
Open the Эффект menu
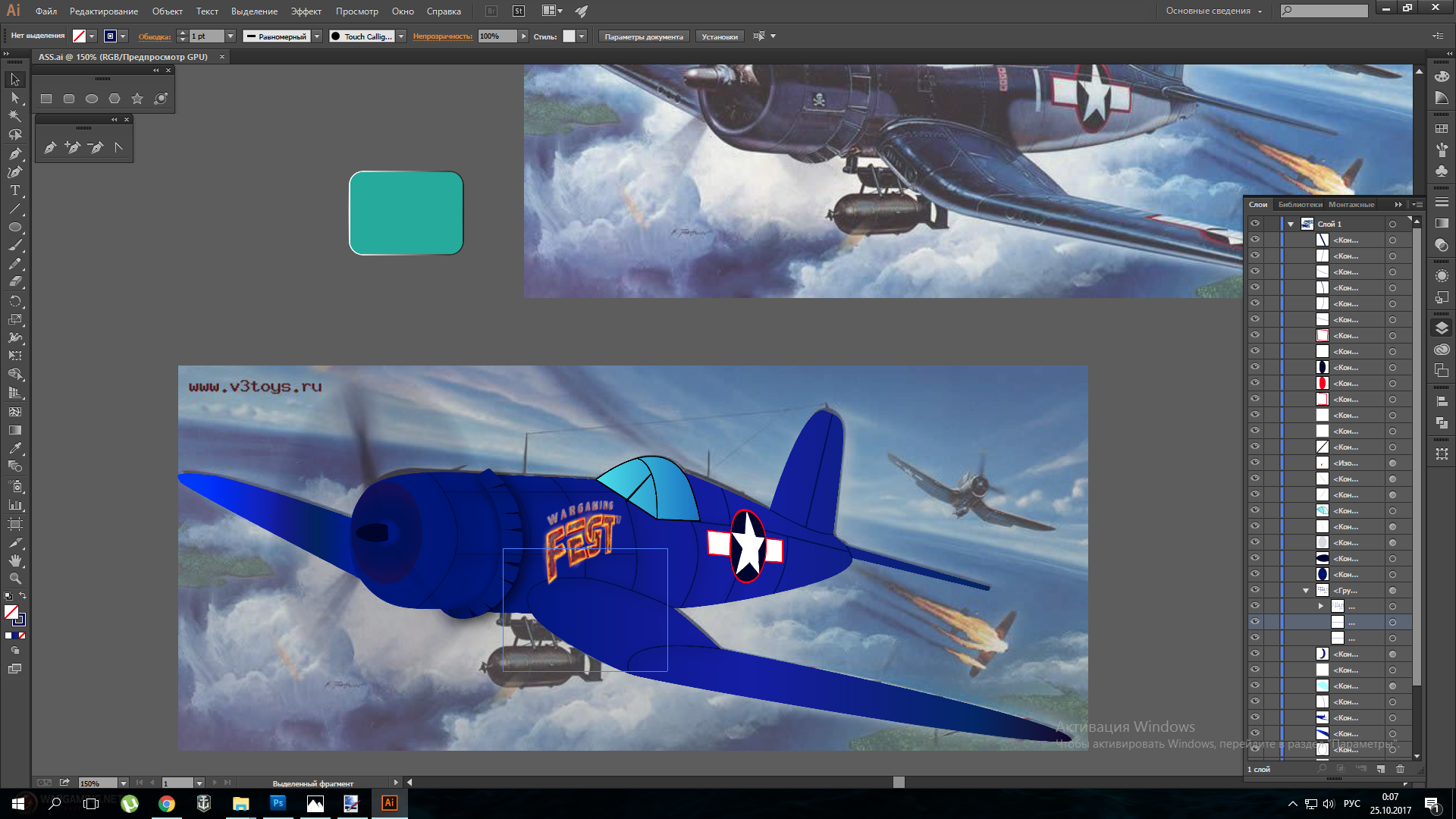306,11
